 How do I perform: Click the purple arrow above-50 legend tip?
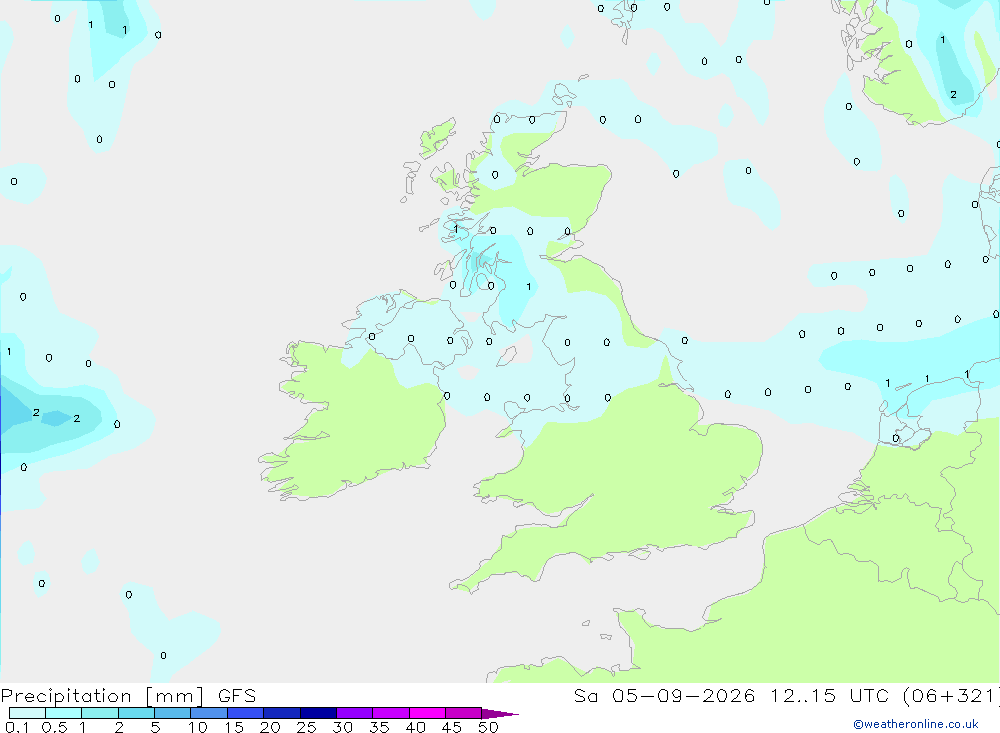point(500,714)
